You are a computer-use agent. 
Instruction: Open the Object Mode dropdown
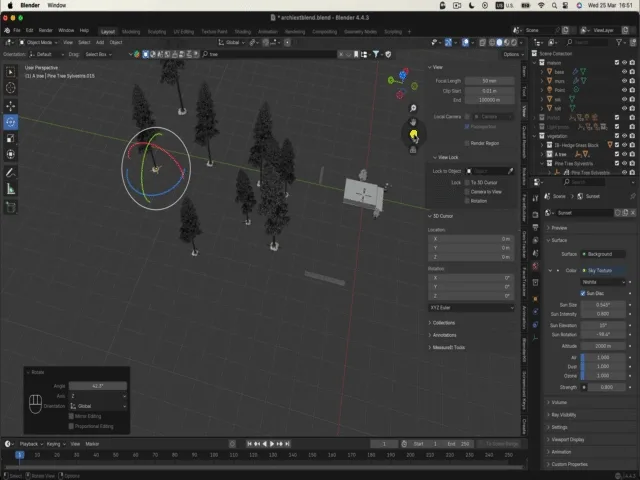click(x=38, y=42)
